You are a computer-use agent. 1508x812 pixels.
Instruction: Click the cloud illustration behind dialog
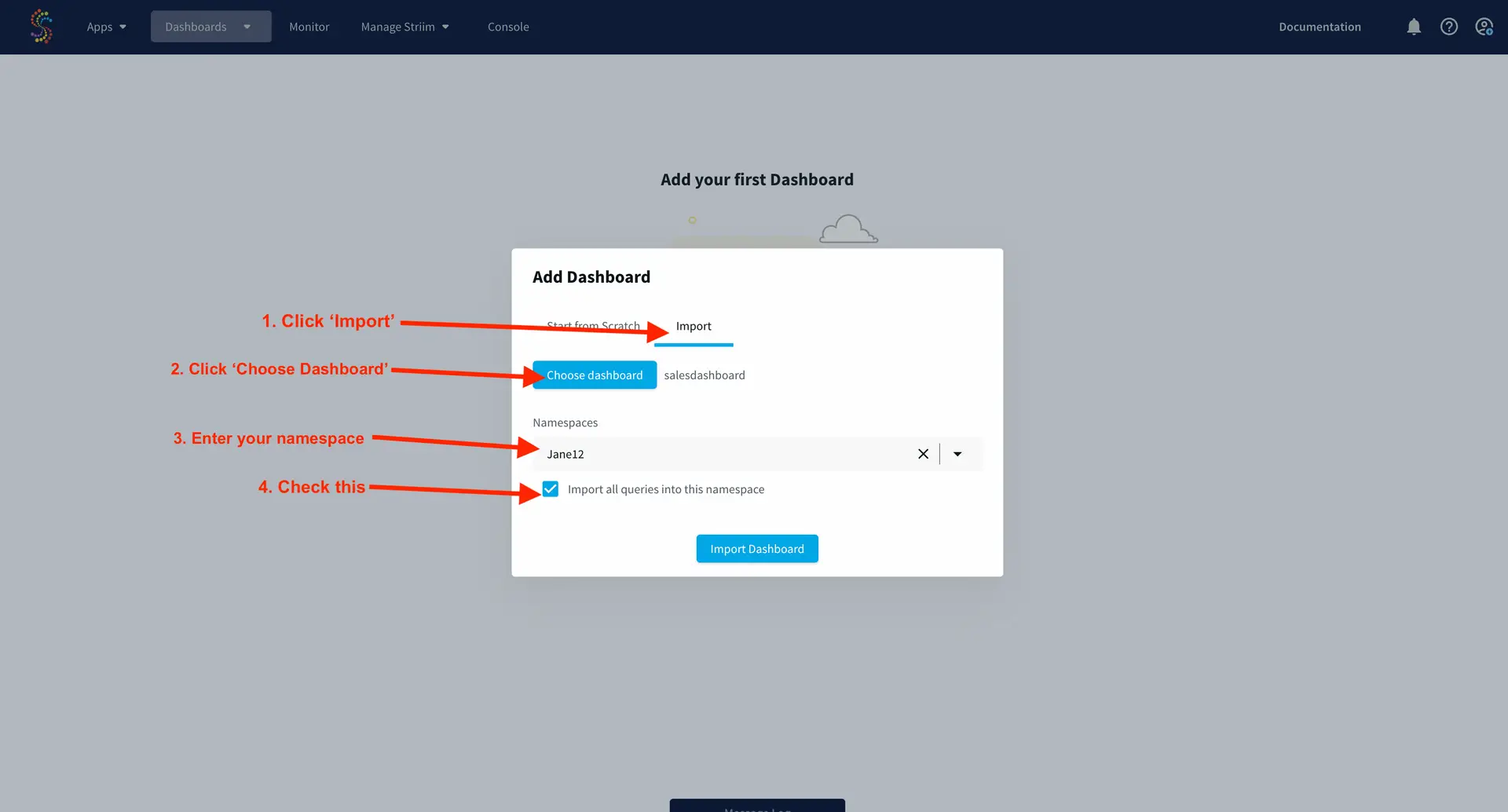click(x=848, y=229)
